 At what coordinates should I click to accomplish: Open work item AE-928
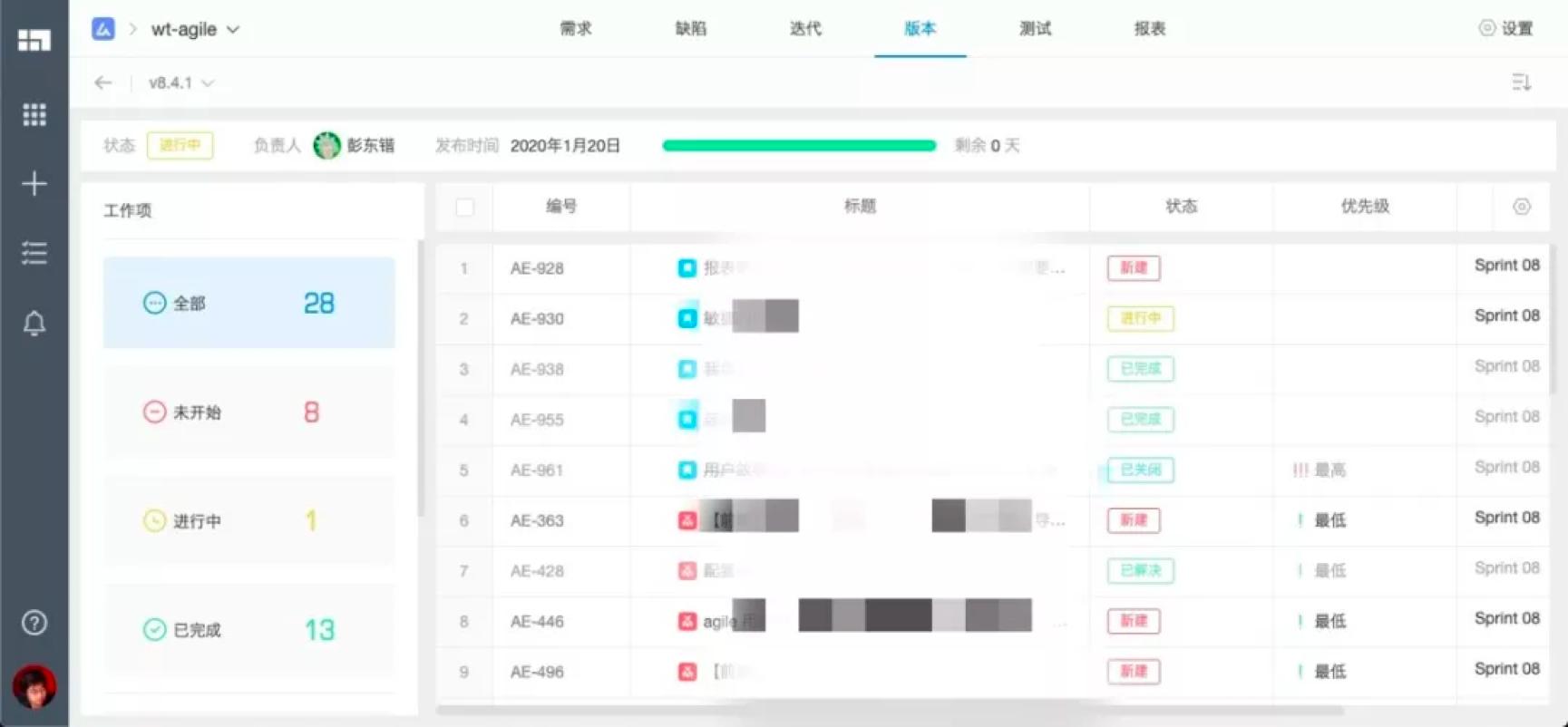[x=537, y=268]
